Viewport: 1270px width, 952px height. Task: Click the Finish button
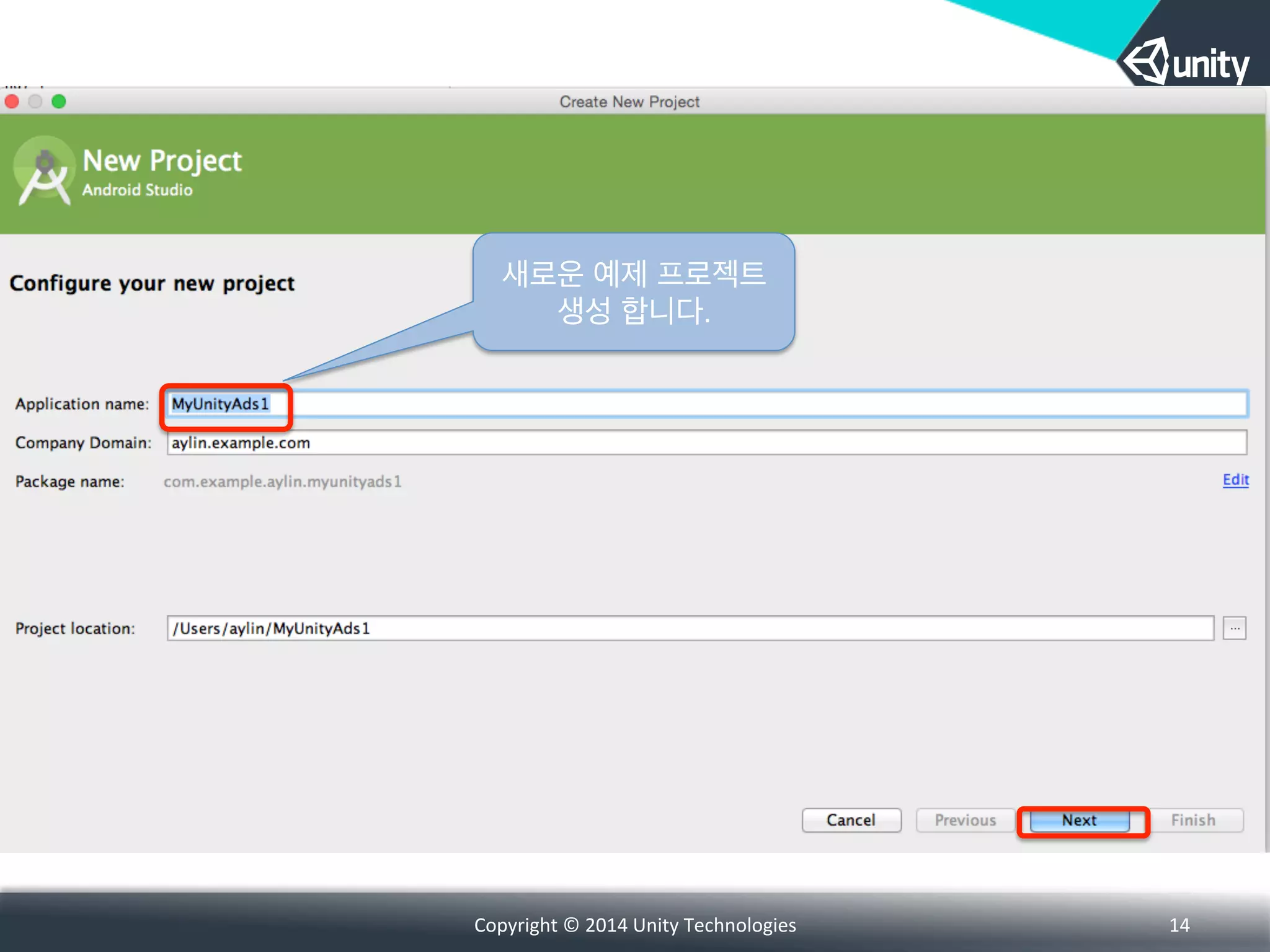pyautogui.click(x=1193, y=820)
